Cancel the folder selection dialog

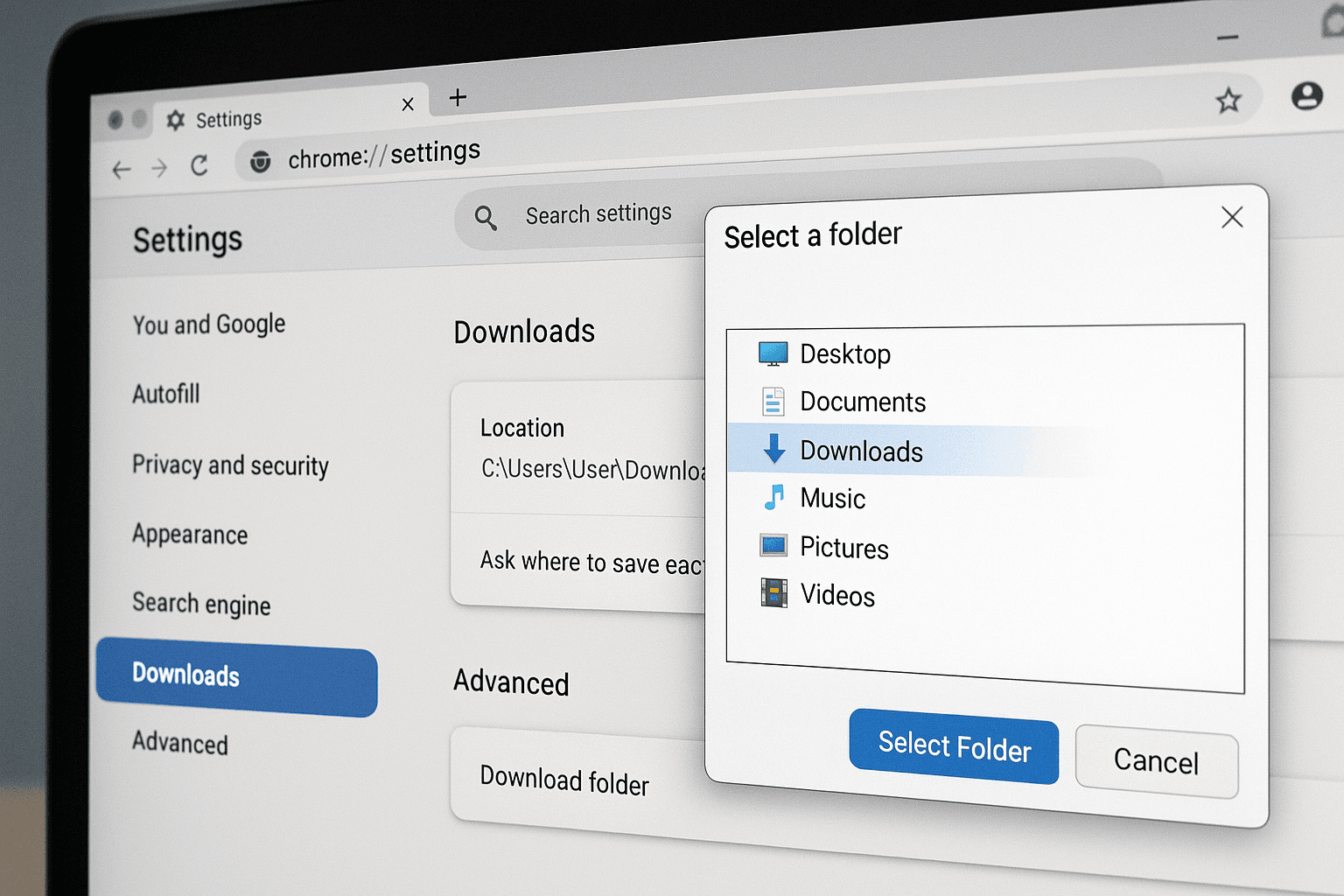(x=1157, y=761)
